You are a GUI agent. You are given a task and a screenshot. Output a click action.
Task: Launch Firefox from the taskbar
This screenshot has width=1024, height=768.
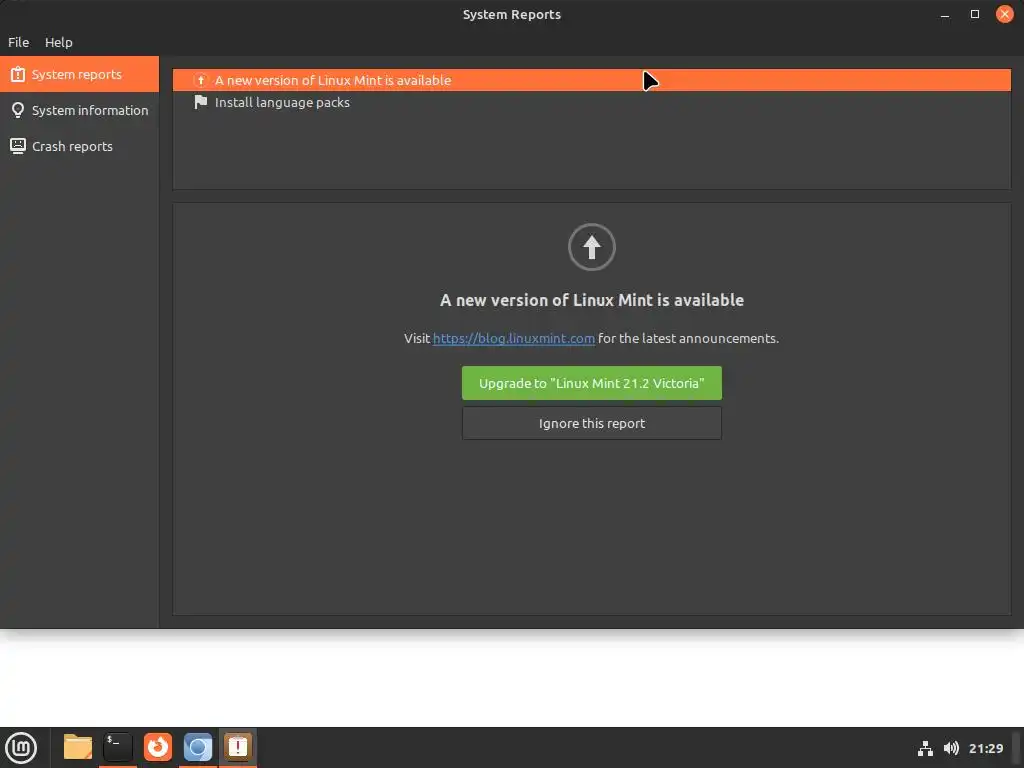158,747
